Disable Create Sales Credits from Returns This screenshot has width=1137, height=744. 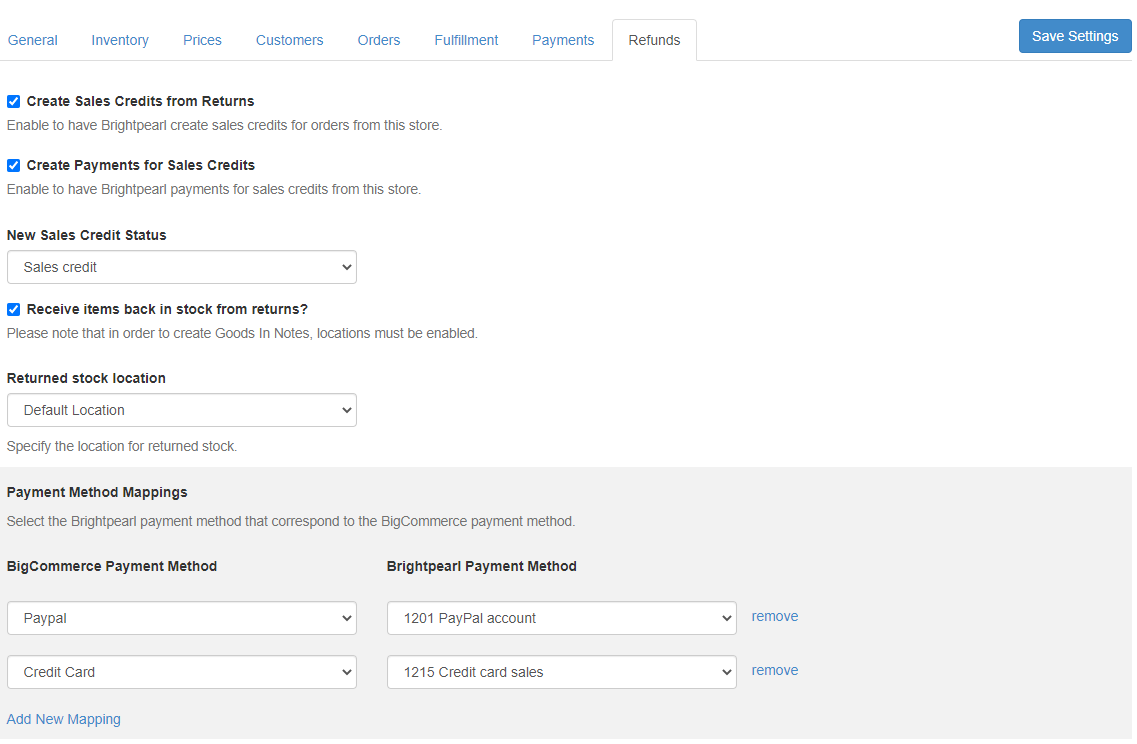pyautogui.click(x=13, y=101)
